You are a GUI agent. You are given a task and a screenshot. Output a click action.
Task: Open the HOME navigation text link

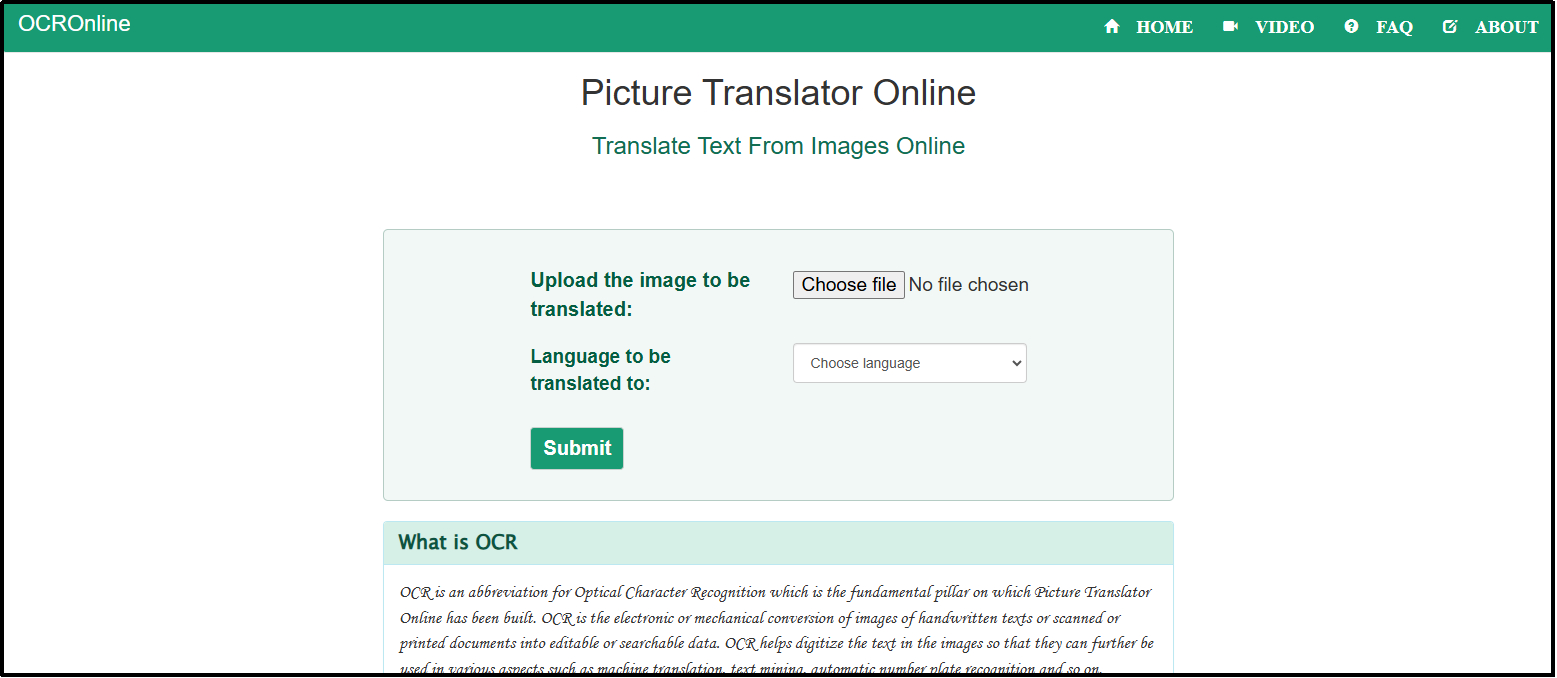pyautogui.click(x=1164, y=27)
